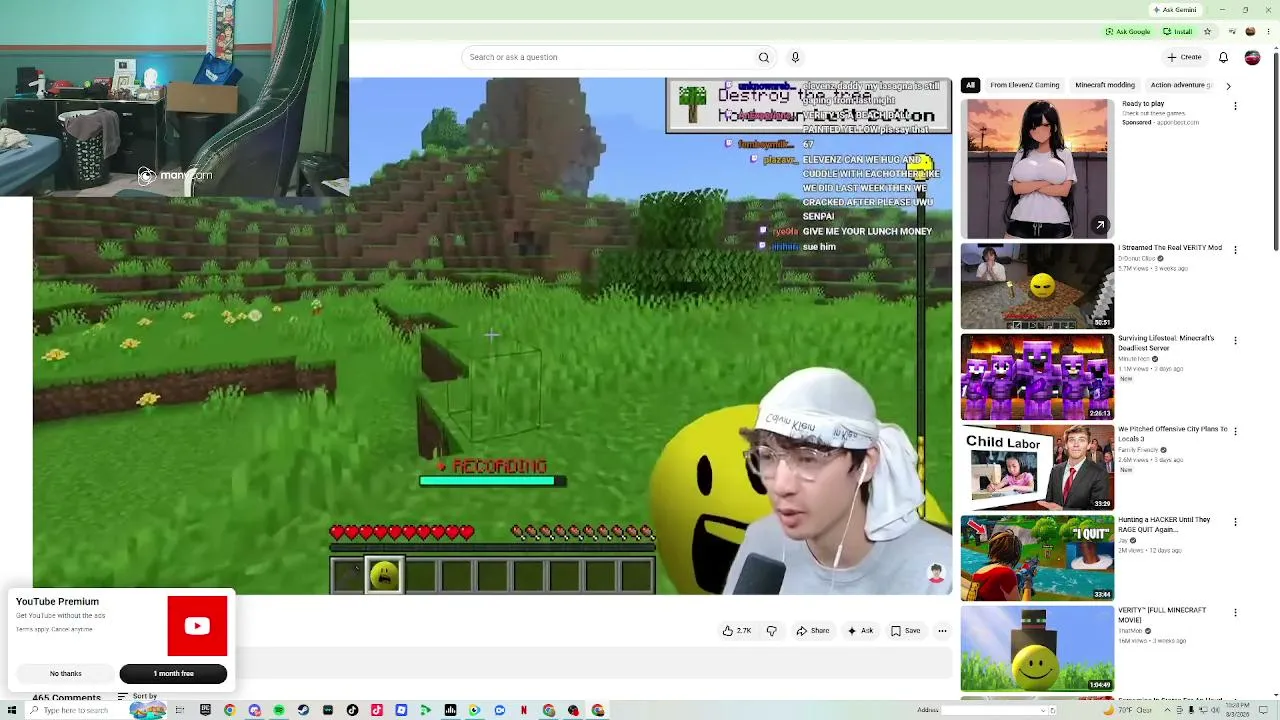The image size is (1280, 720).
Task: Open the Surviving Lifesteal video thumbnail
Action: pos(1037,377)
